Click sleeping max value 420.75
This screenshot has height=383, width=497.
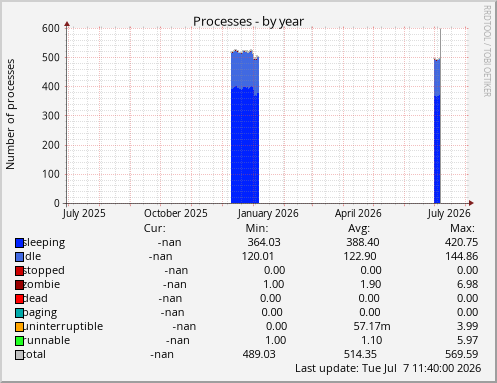tap(461, 242)
